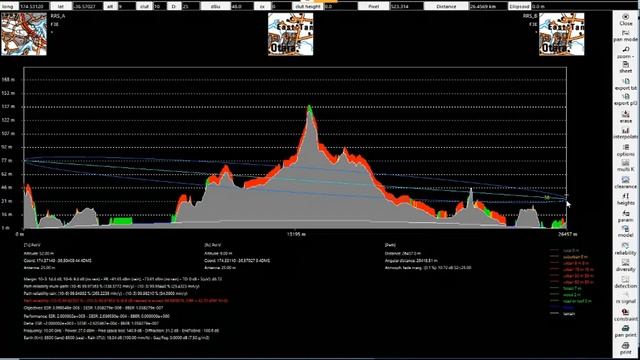The width and height of the screenshot is (640, 360).
Task: Click the zoom - tool
Action: pos(625,52)
